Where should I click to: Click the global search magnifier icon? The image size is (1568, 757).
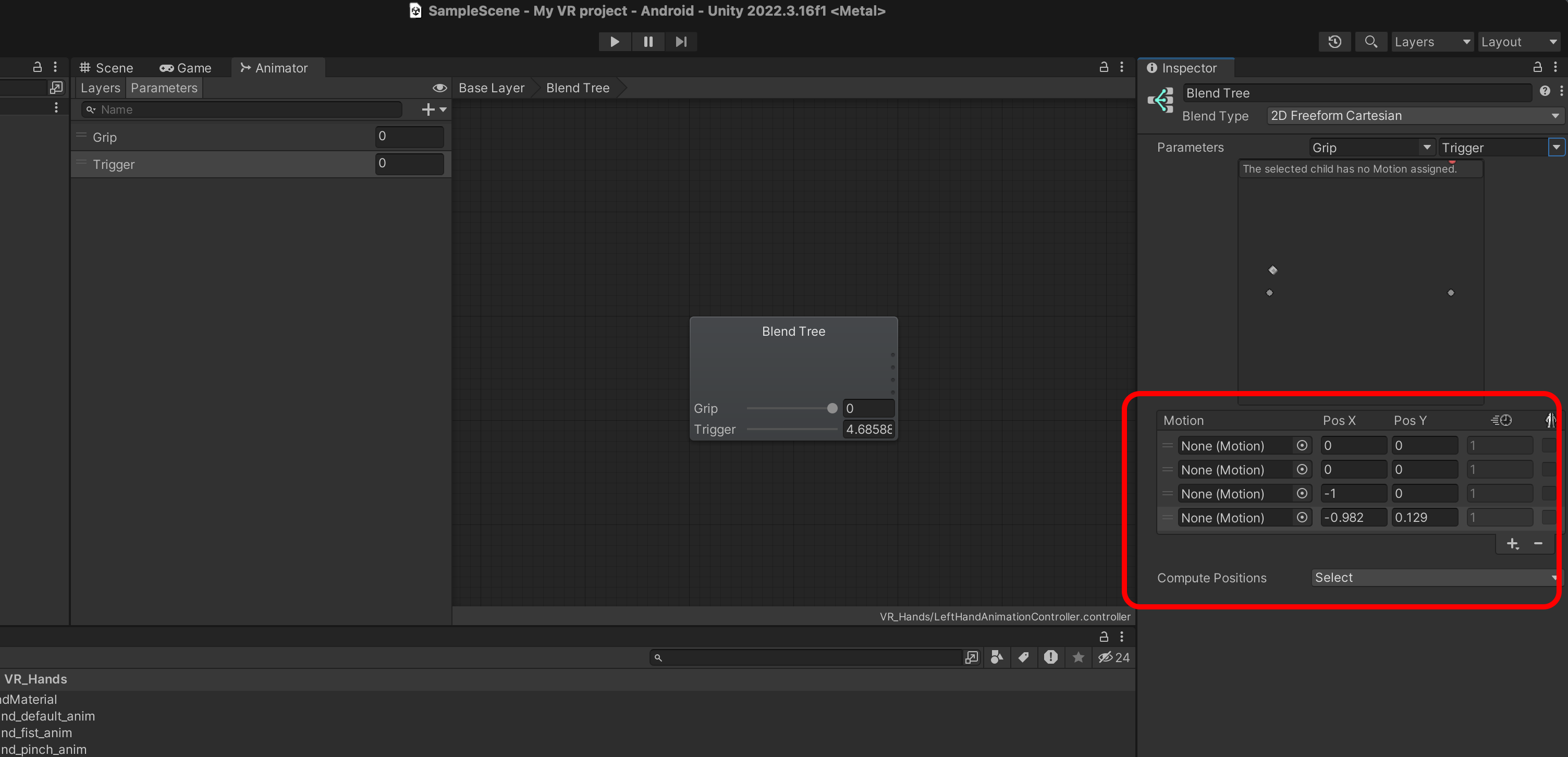pos(1370,42)
